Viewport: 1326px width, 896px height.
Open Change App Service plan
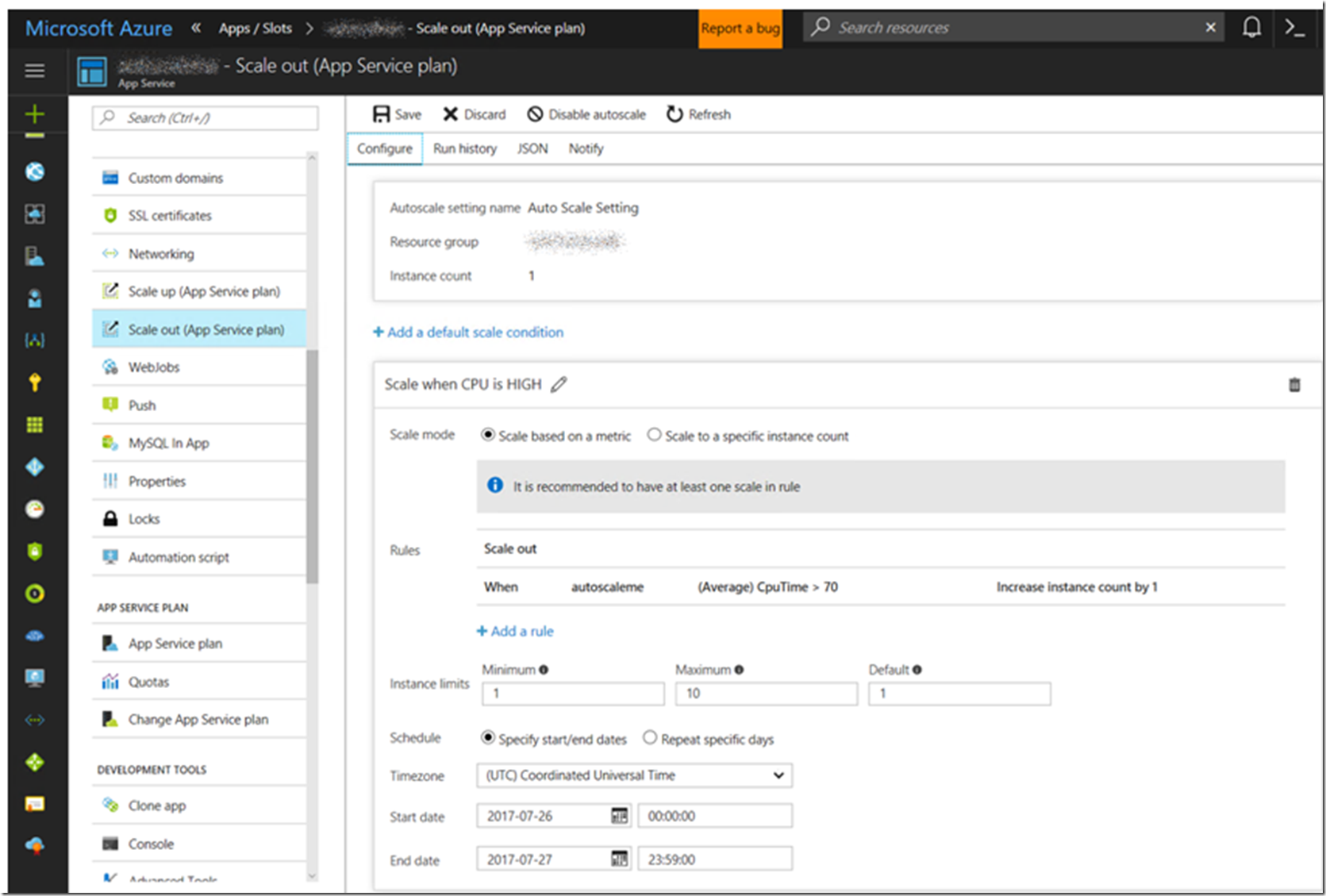(x=198, y=720)
